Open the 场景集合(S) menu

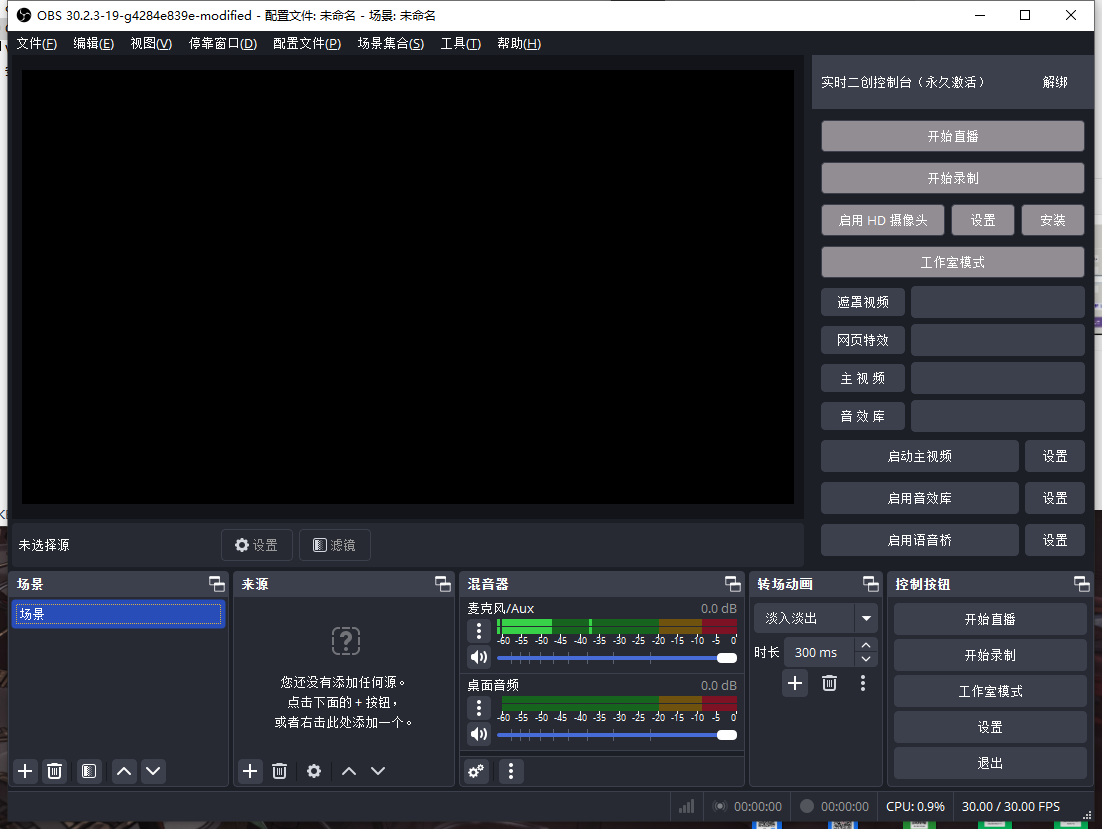(390, 44)
